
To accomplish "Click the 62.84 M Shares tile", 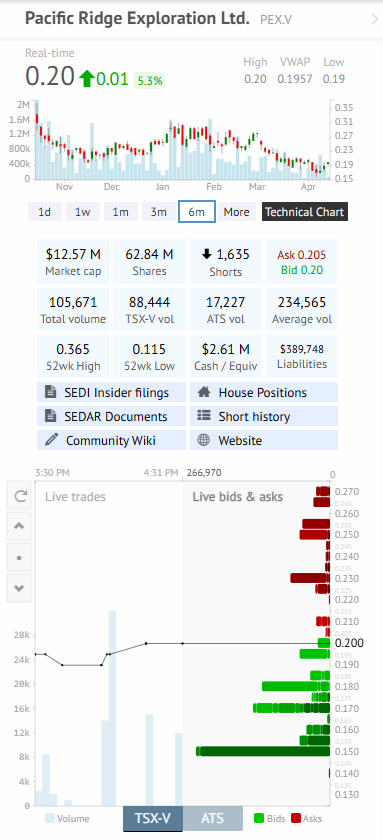I will pos(149,261).
